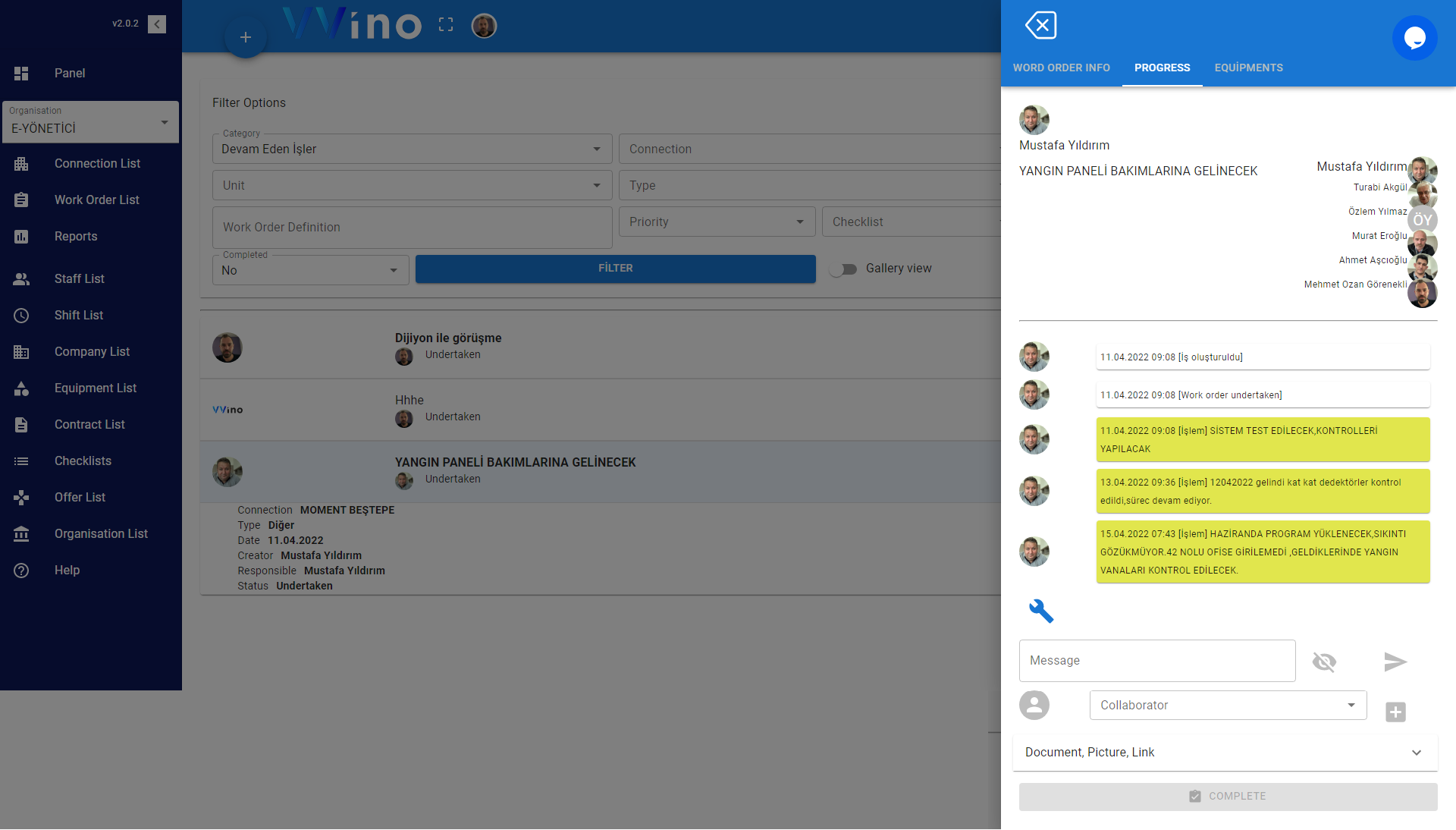Switch to the WORD ORDER INFO tab
1456x830 pixels.
(x=1061, y=68)
